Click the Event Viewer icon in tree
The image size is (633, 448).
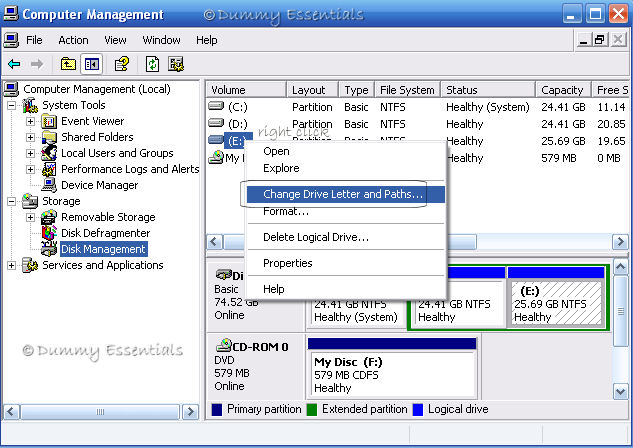point(49,121)
